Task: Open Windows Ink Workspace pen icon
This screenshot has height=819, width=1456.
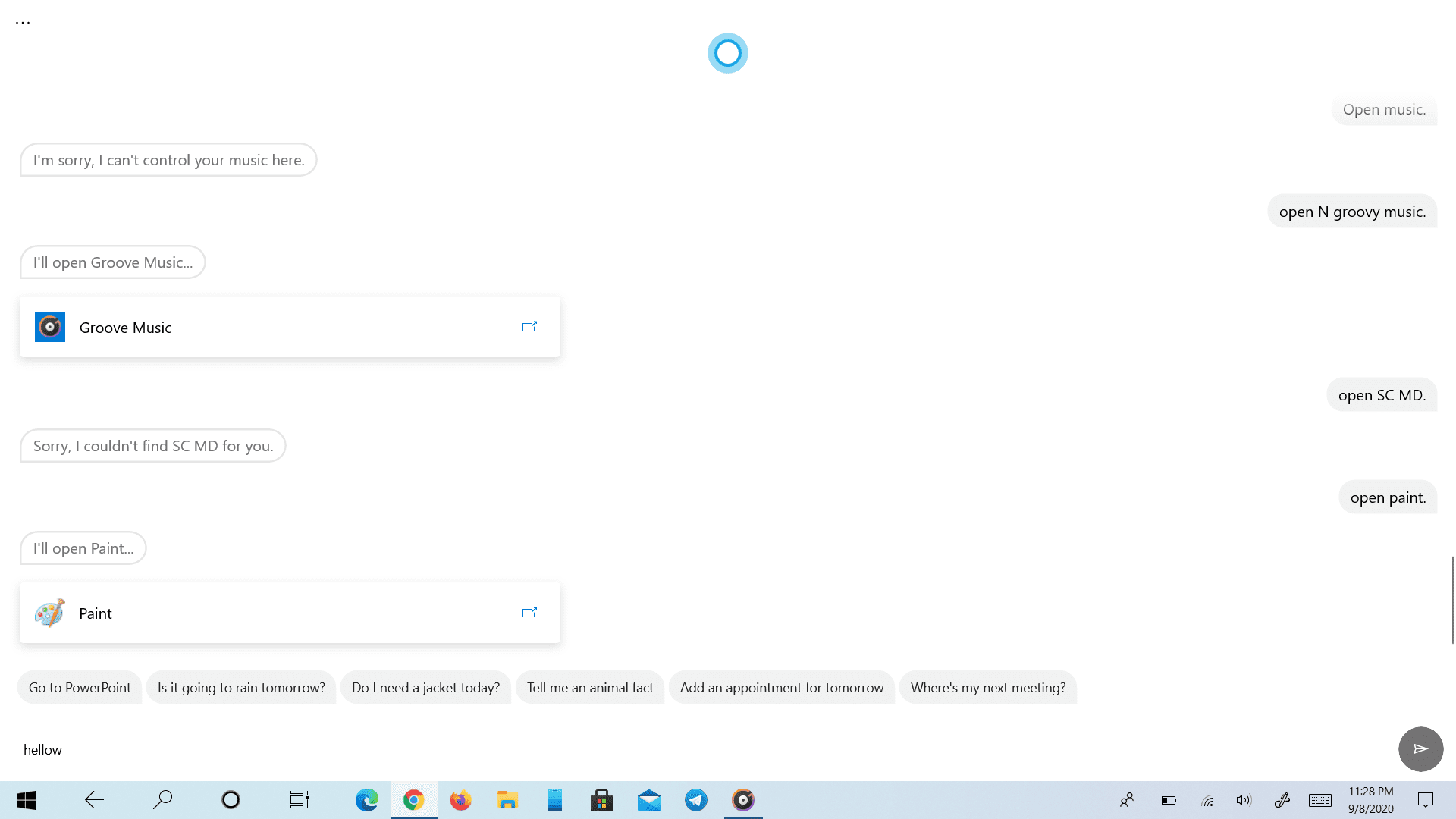Action: point(1282,800)
